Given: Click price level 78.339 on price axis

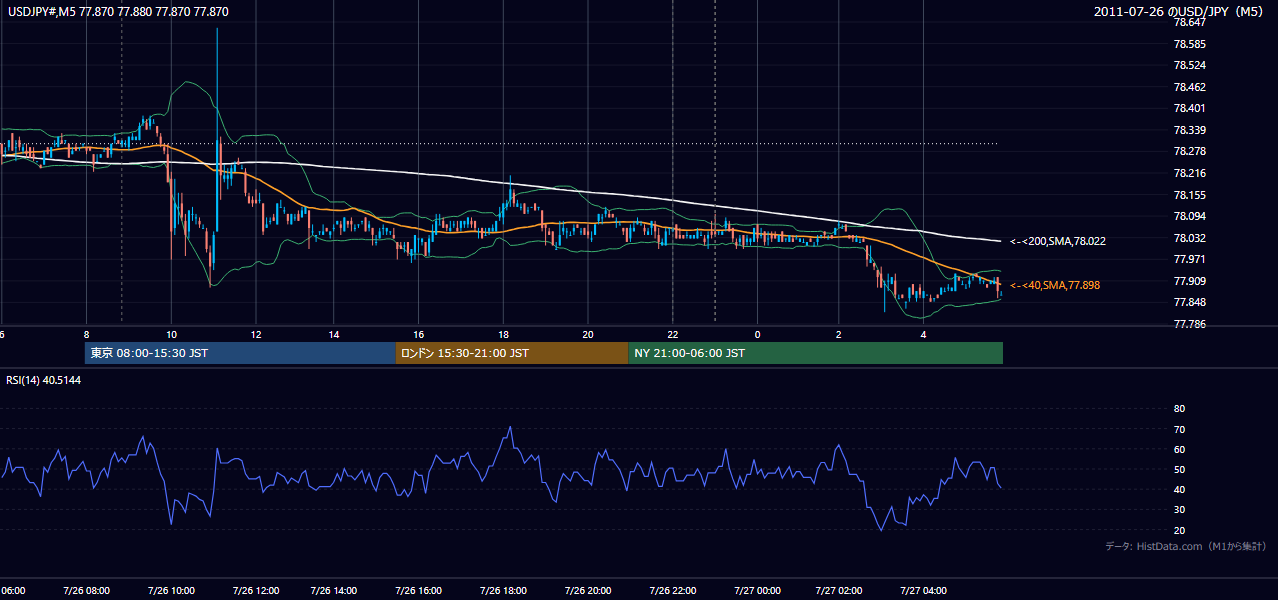Looking at the screenshot, I should click(1189, 130).
